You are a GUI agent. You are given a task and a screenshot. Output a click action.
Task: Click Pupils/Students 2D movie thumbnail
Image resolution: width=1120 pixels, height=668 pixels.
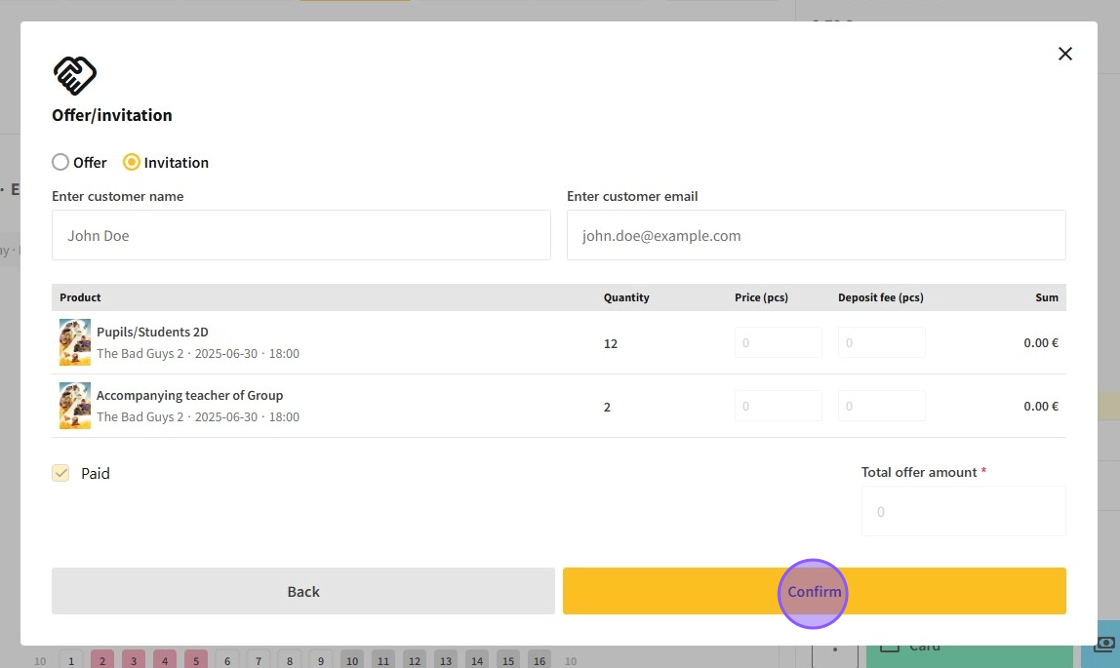75,342
